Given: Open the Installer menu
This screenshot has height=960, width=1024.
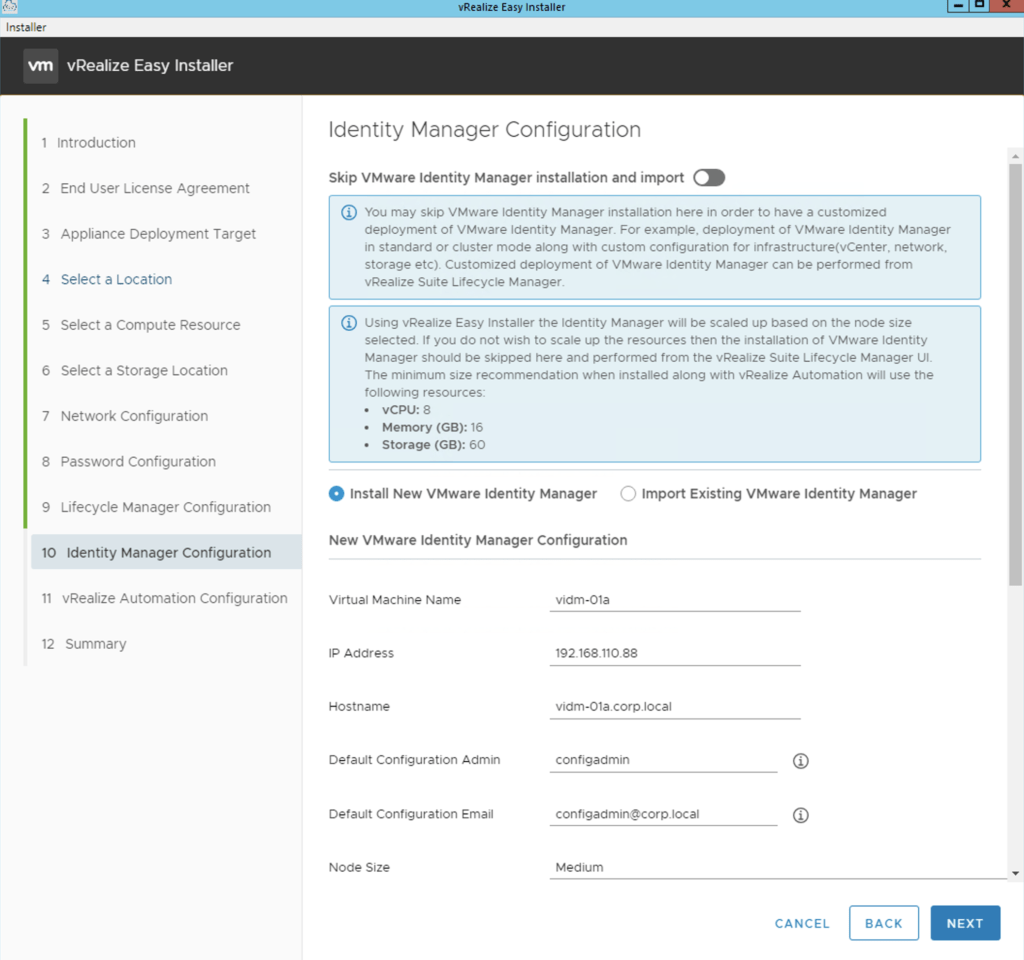Looking at the screenshot, I should (26, 27).
